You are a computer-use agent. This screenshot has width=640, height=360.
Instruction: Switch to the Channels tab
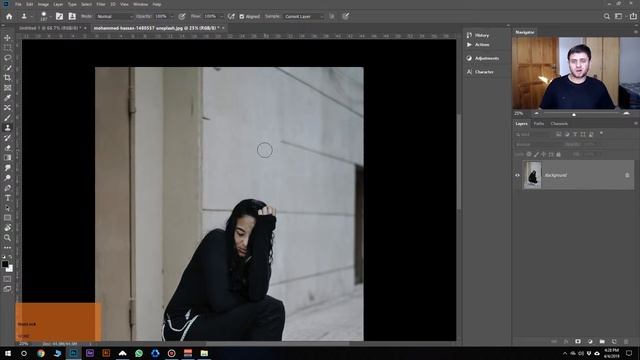[559, 123]
